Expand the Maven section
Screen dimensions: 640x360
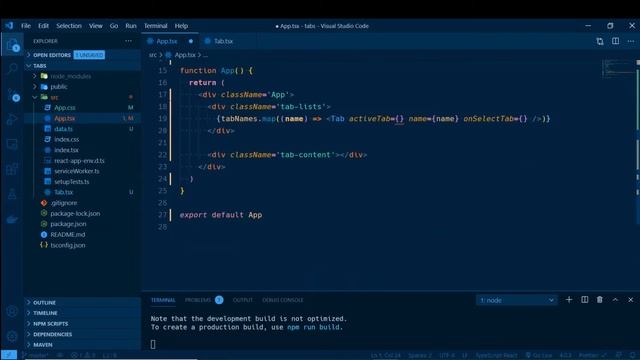[x=42, y=345]
